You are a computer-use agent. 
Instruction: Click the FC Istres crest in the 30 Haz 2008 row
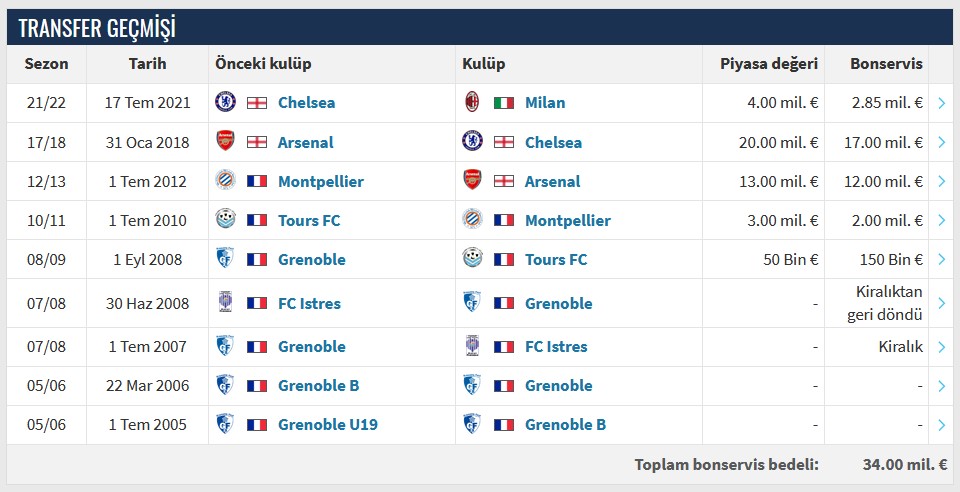click(225, 303)
